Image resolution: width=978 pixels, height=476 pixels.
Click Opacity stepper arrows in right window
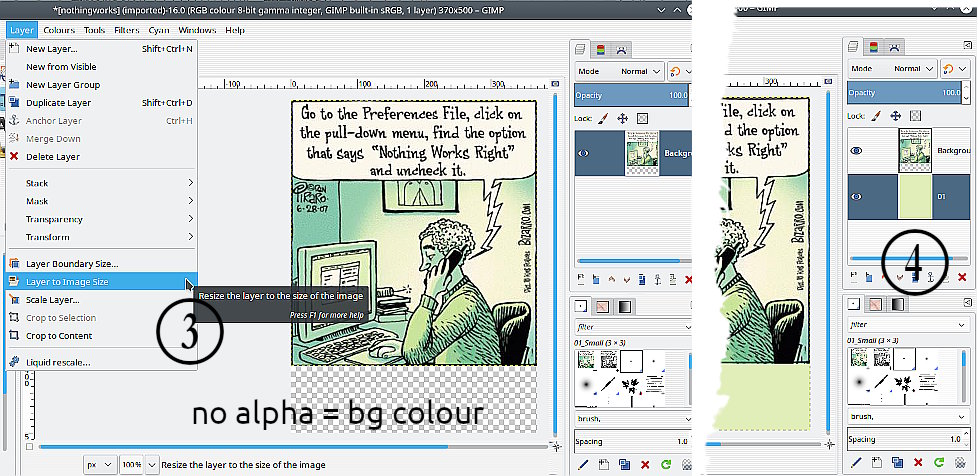pos(966,92)
